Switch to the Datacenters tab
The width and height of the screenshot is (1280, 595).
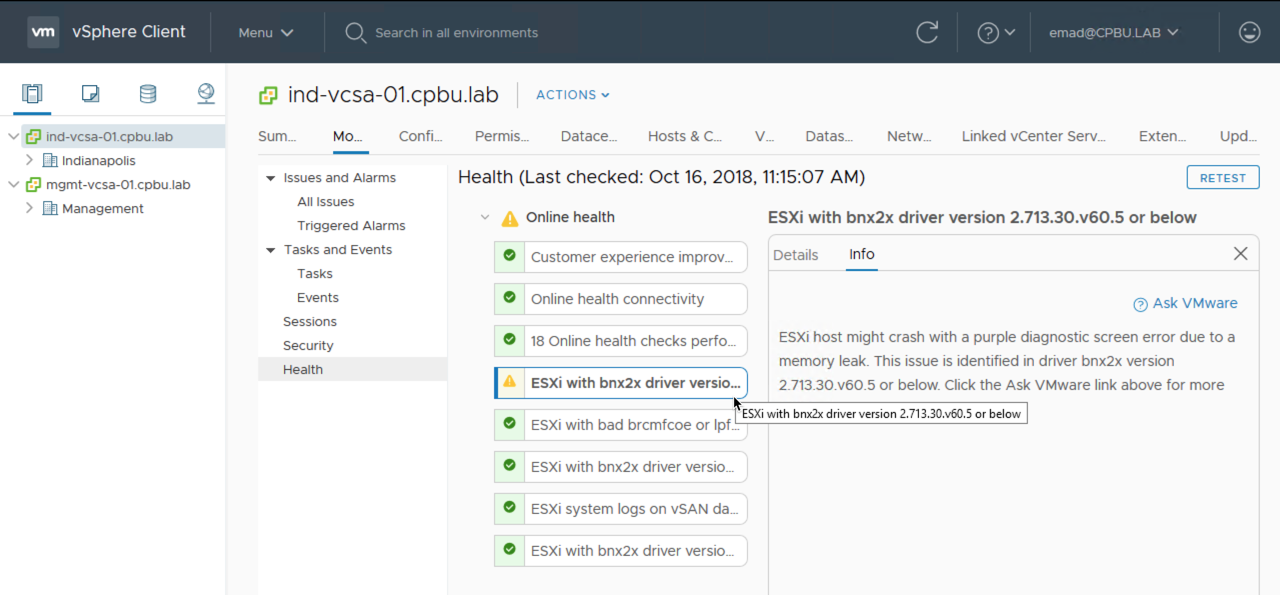[589, 136]
